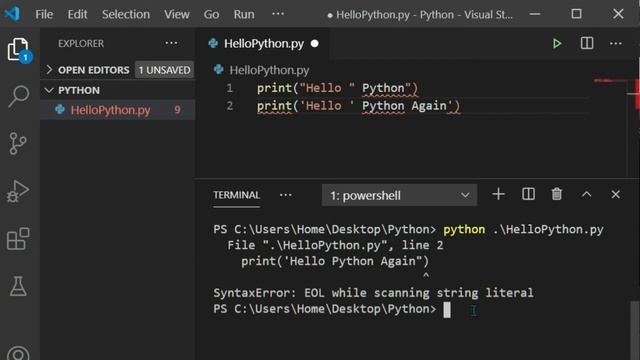Click line number 2 in gutter
Image resolution: width=640 pixels, height=360 pixels.
point(230,106)
